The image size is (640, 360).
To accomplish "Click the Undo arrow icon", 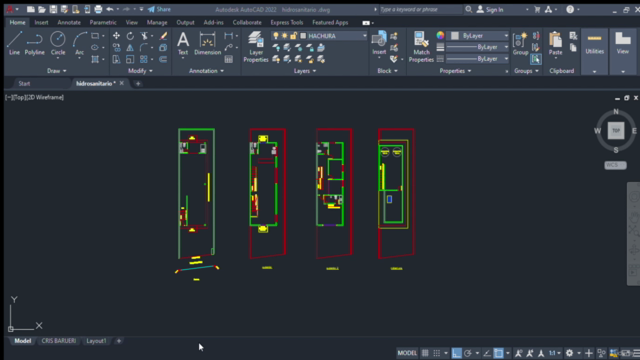I will [110, 9].
